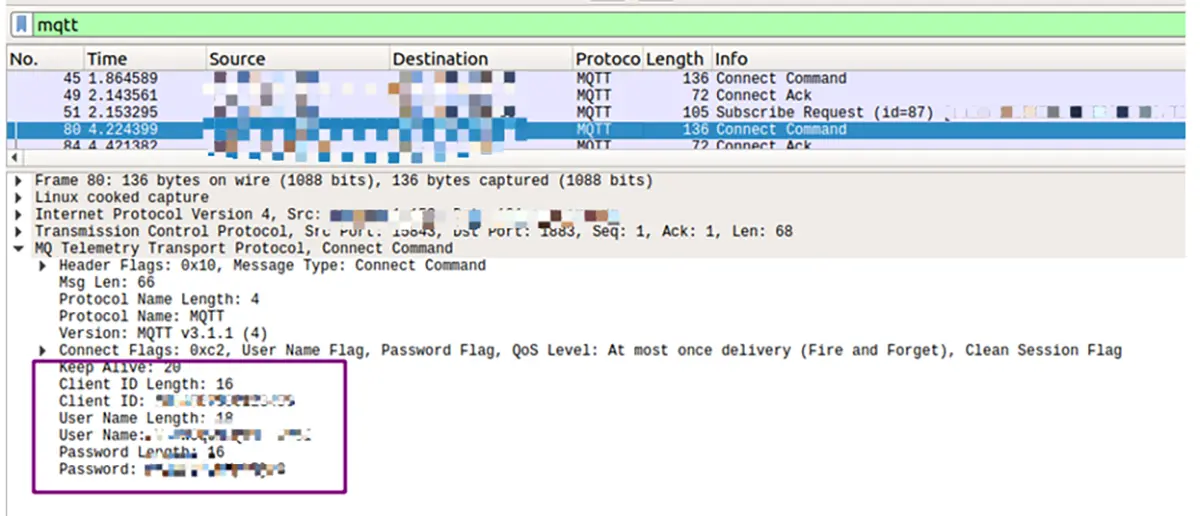Select packet 49 Connect Ack row

pos(598,95)
